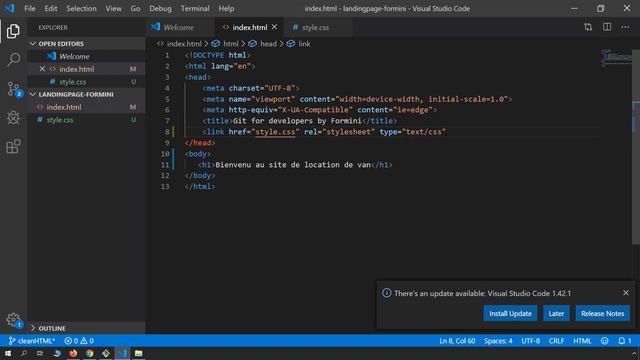Click the warnings count in status bar
The width and height of the screenshot is (640, 360).
(87, 341)
